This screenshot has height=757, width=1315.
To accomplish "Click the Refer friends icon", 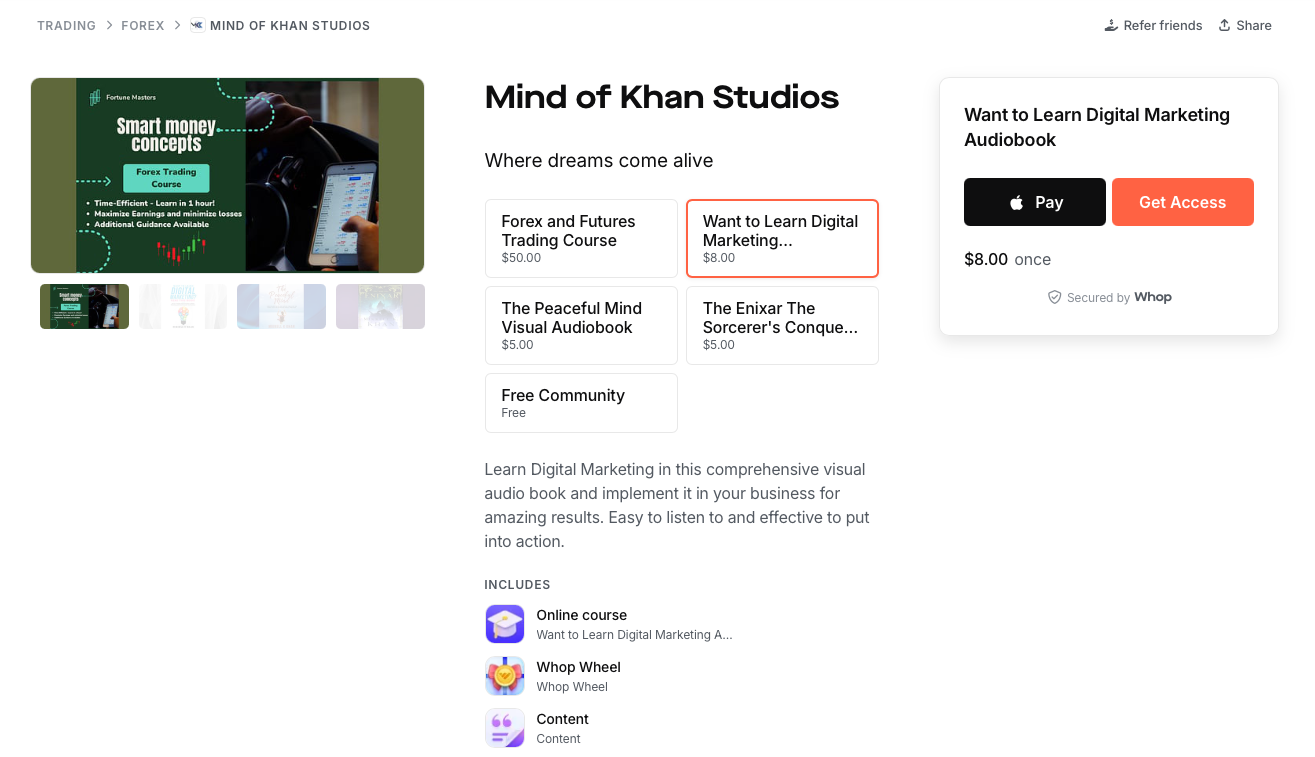I will pos(1110,25).
